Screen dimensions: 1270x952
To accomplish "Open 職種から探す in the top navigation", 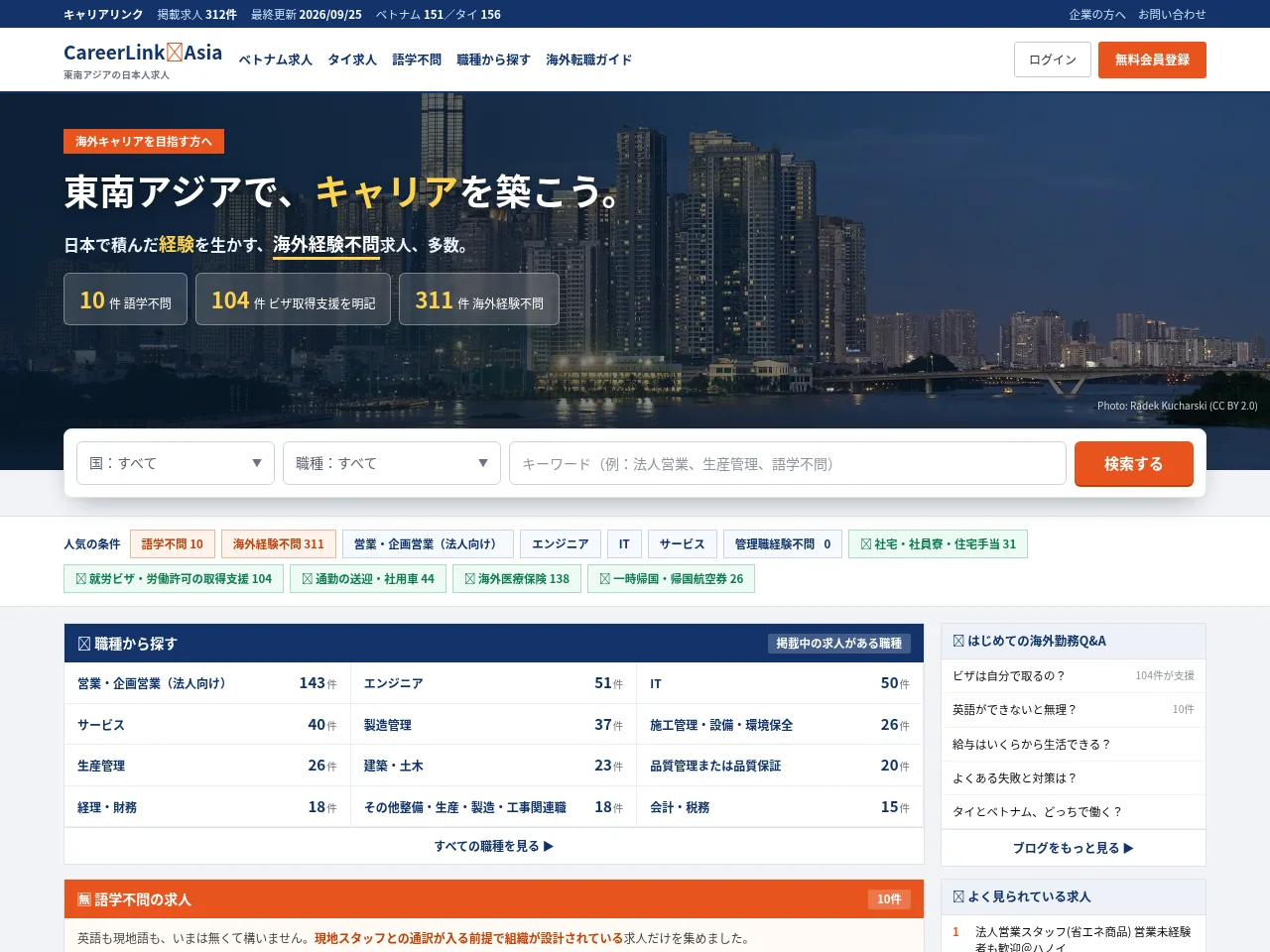I will [x=493, y=59].
